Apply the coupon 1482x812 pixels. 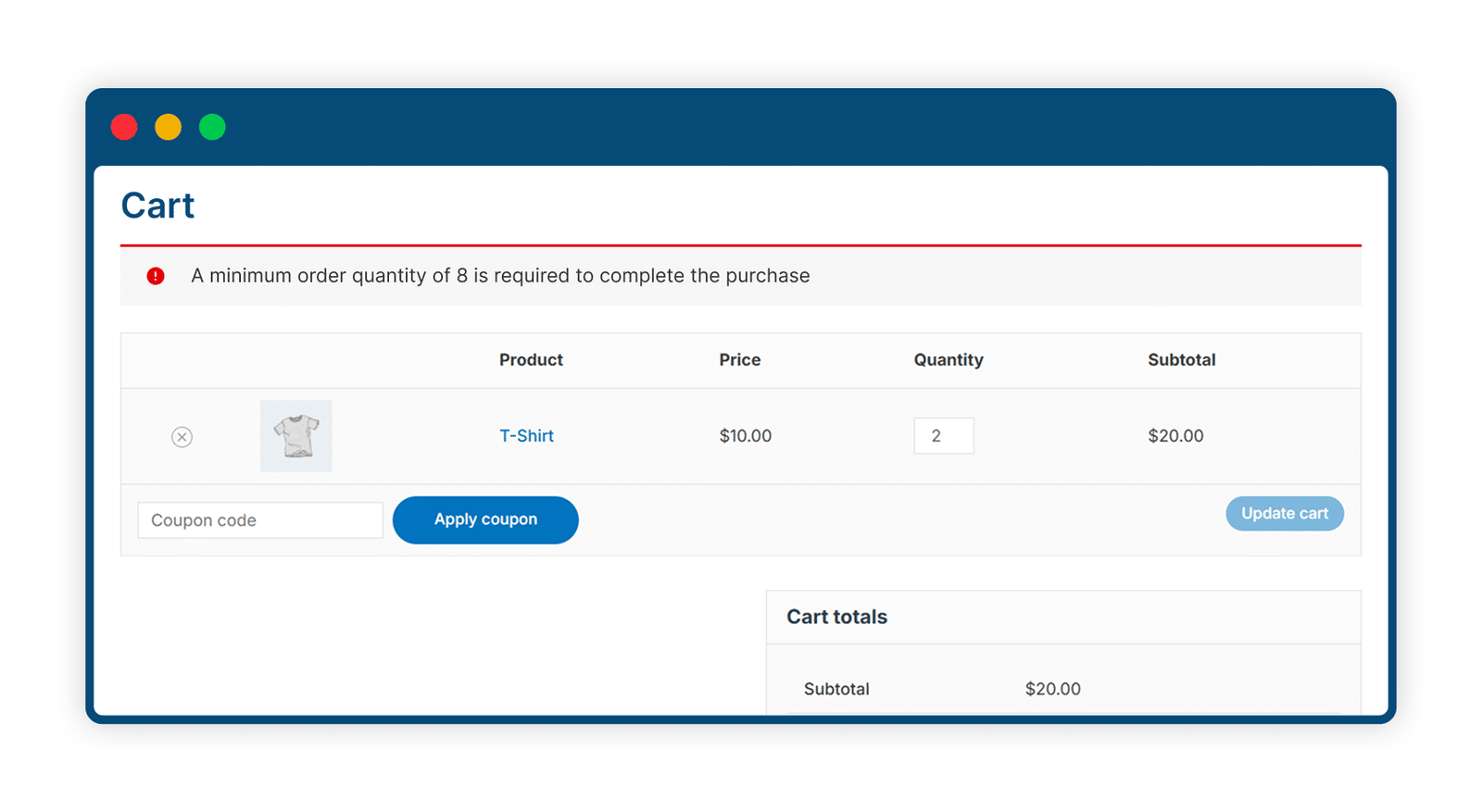(485, 519)
